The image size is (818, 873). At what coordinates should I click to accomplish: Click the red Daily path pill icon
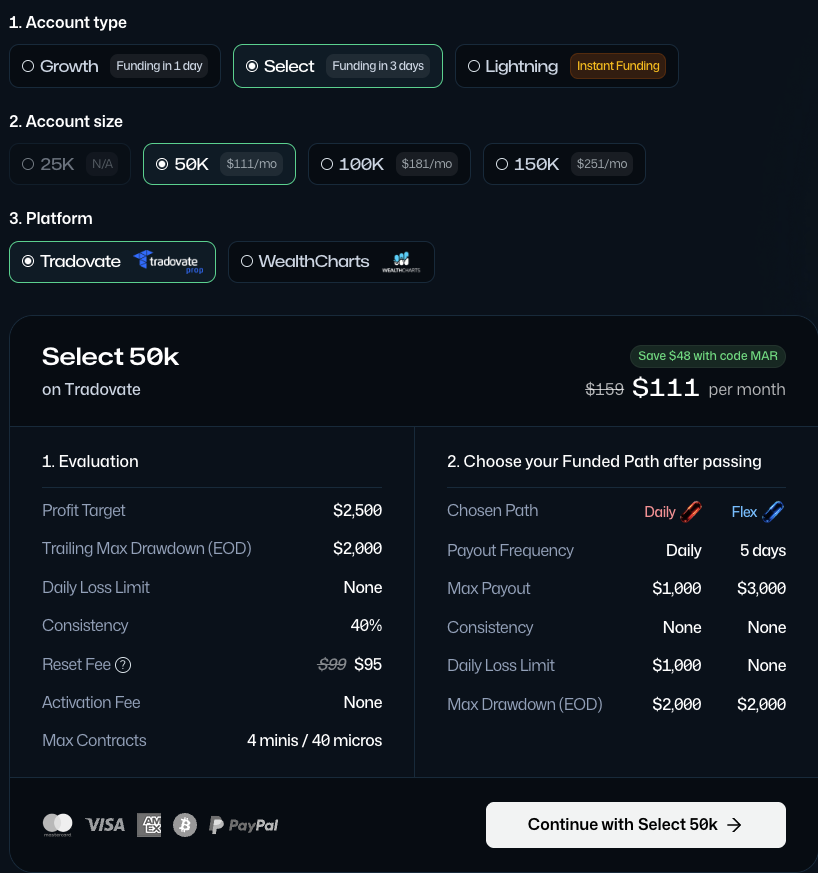pos(691,512)
